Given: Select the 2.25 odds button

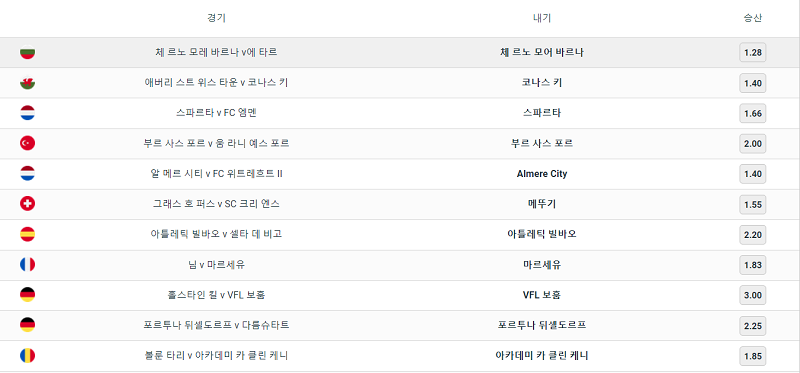Looking at the screenshot, I should point(753,326).
